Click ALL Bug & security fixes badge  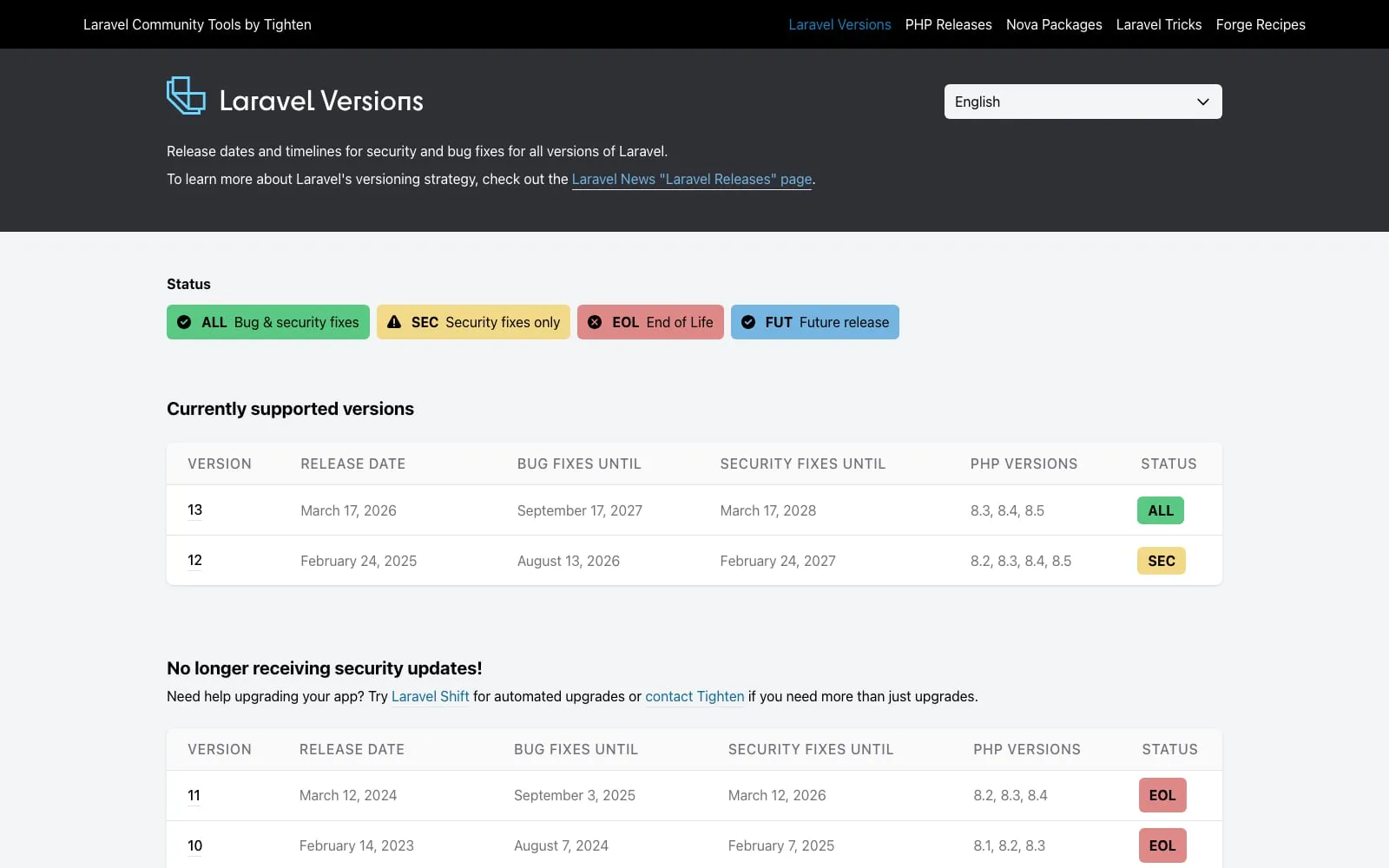tap(268, 322)
